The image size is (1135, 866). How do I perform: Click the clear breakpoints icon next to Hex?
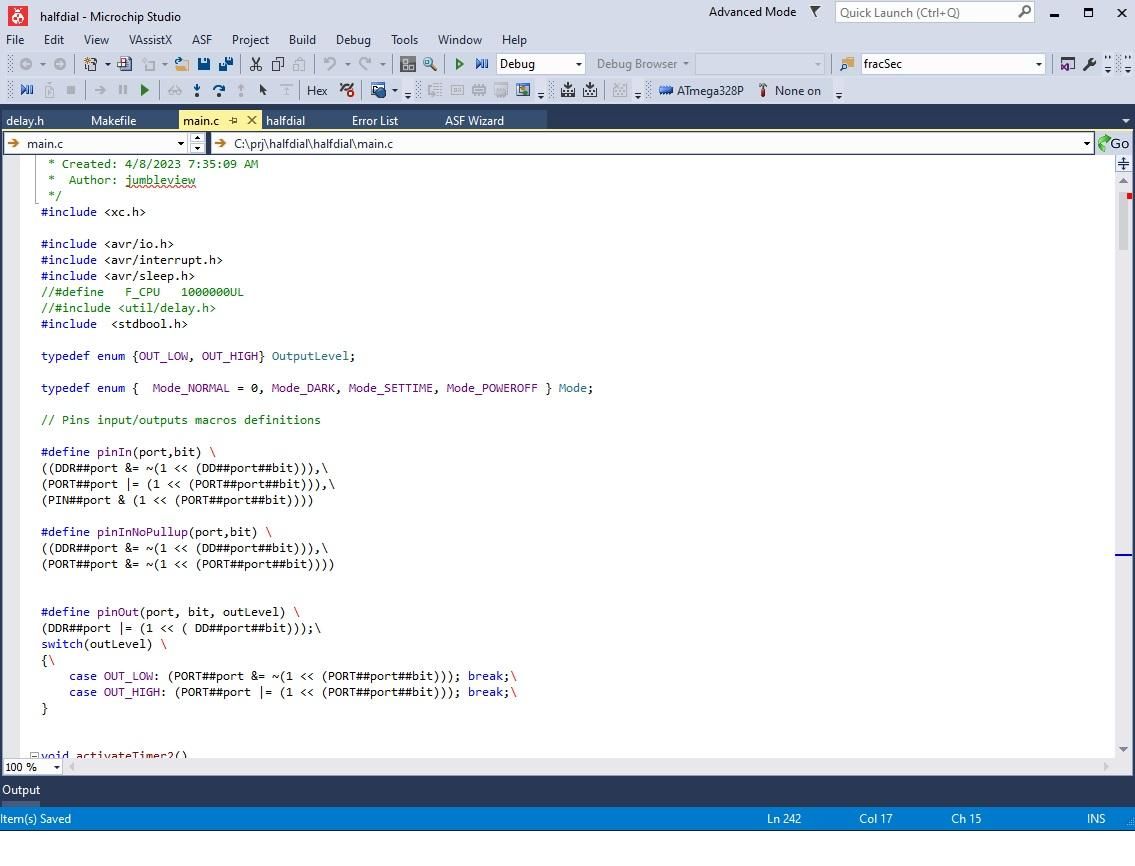pos(347,91)
